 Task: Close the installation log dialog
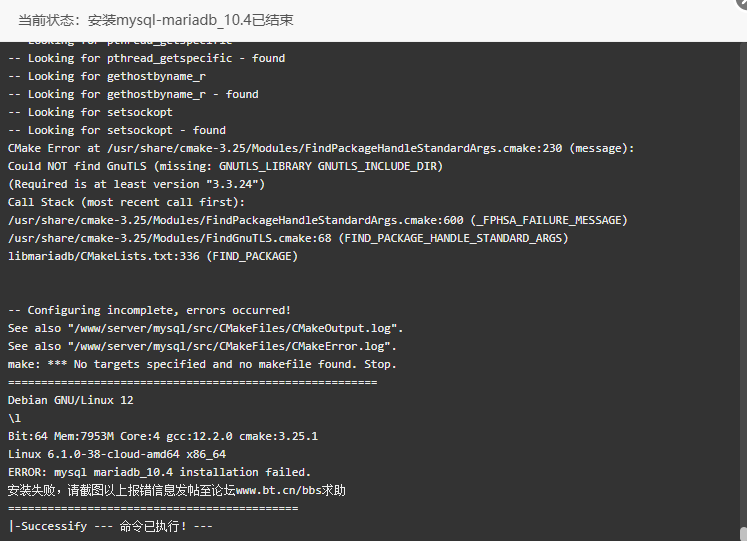point(743,2)
